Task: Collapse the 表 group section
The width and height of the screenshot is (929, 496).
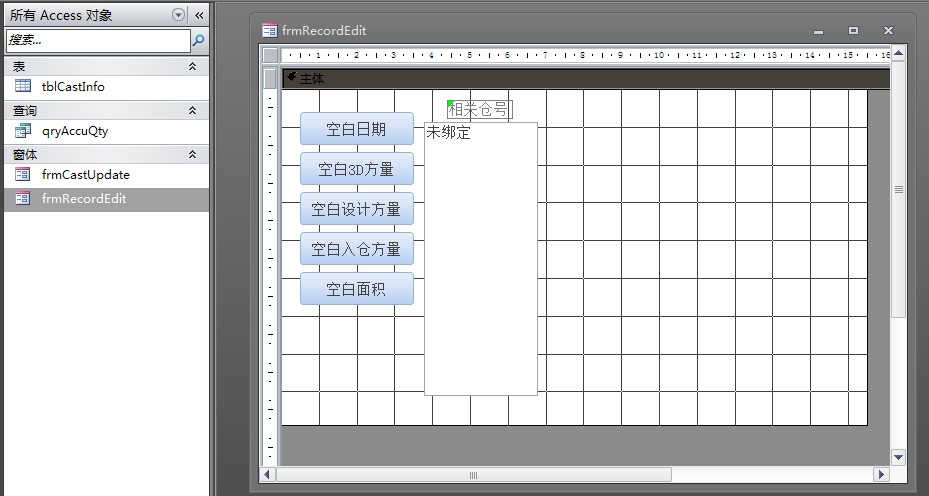Action: click(192, 66)
